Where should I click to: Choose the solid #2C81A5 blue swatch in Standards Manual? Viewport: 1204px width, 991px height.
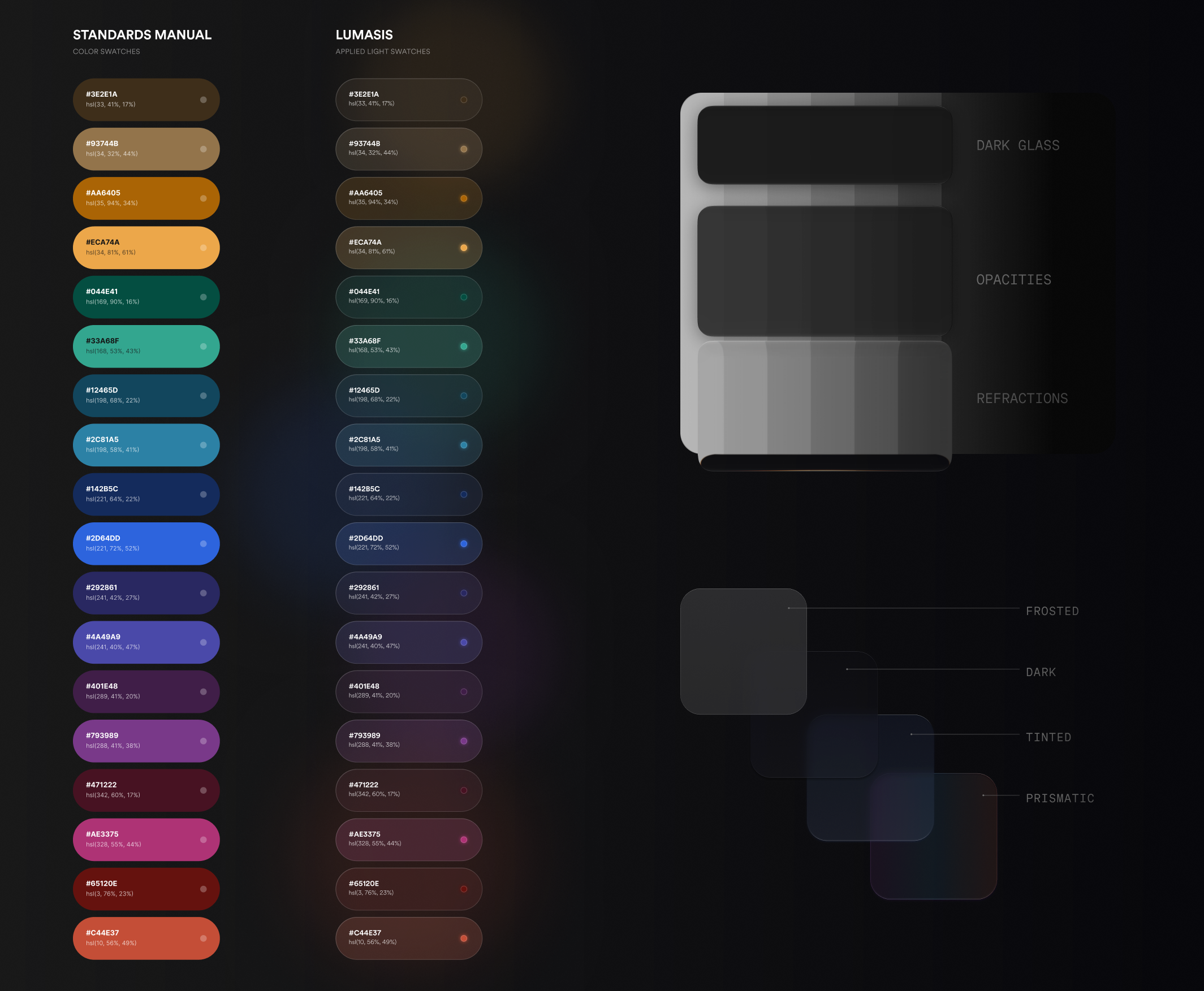146,445
